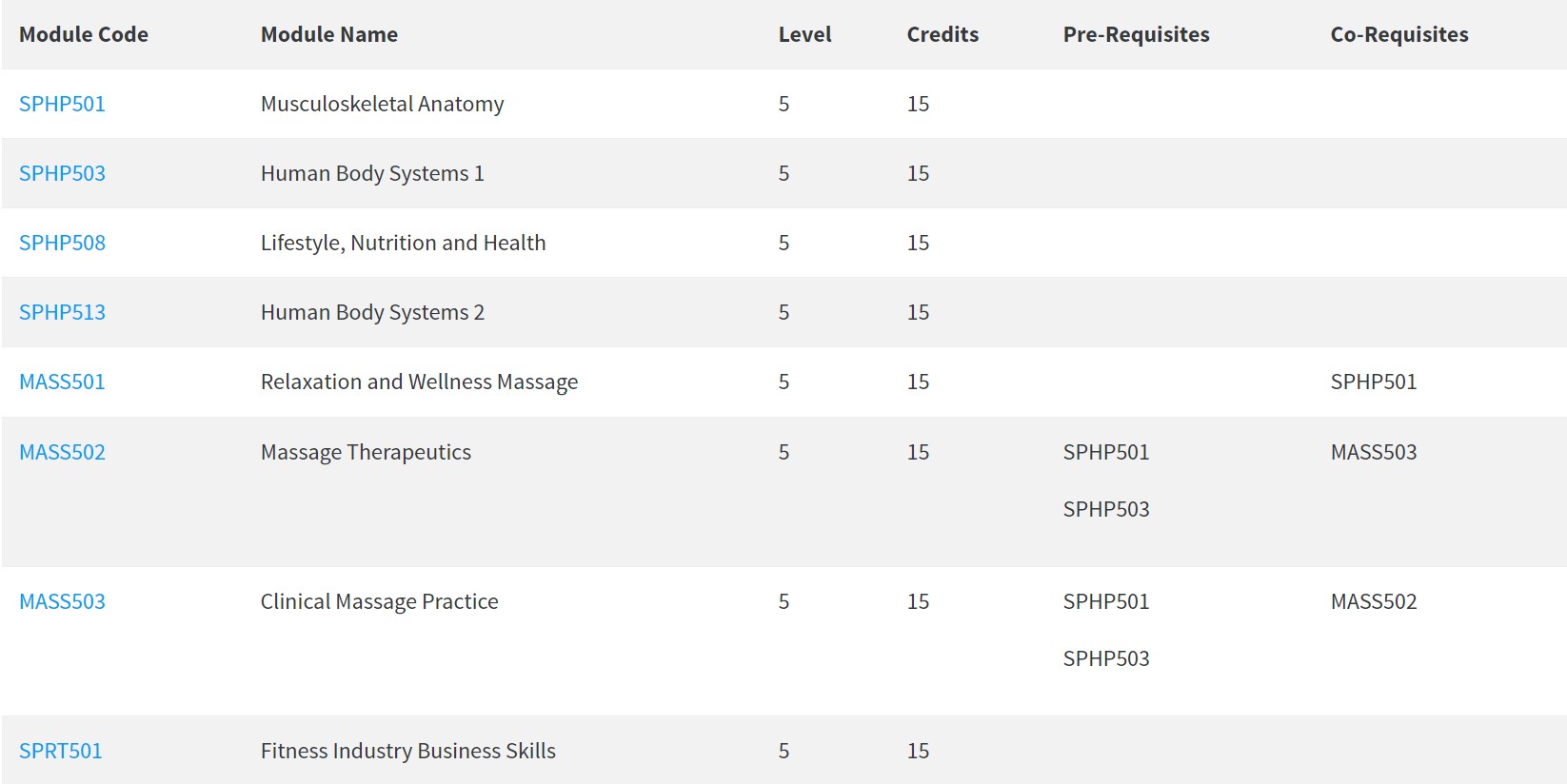This screenshot has height=784, width=1567.
Task: Click the Module Name column header
Action: click(329, 34)
